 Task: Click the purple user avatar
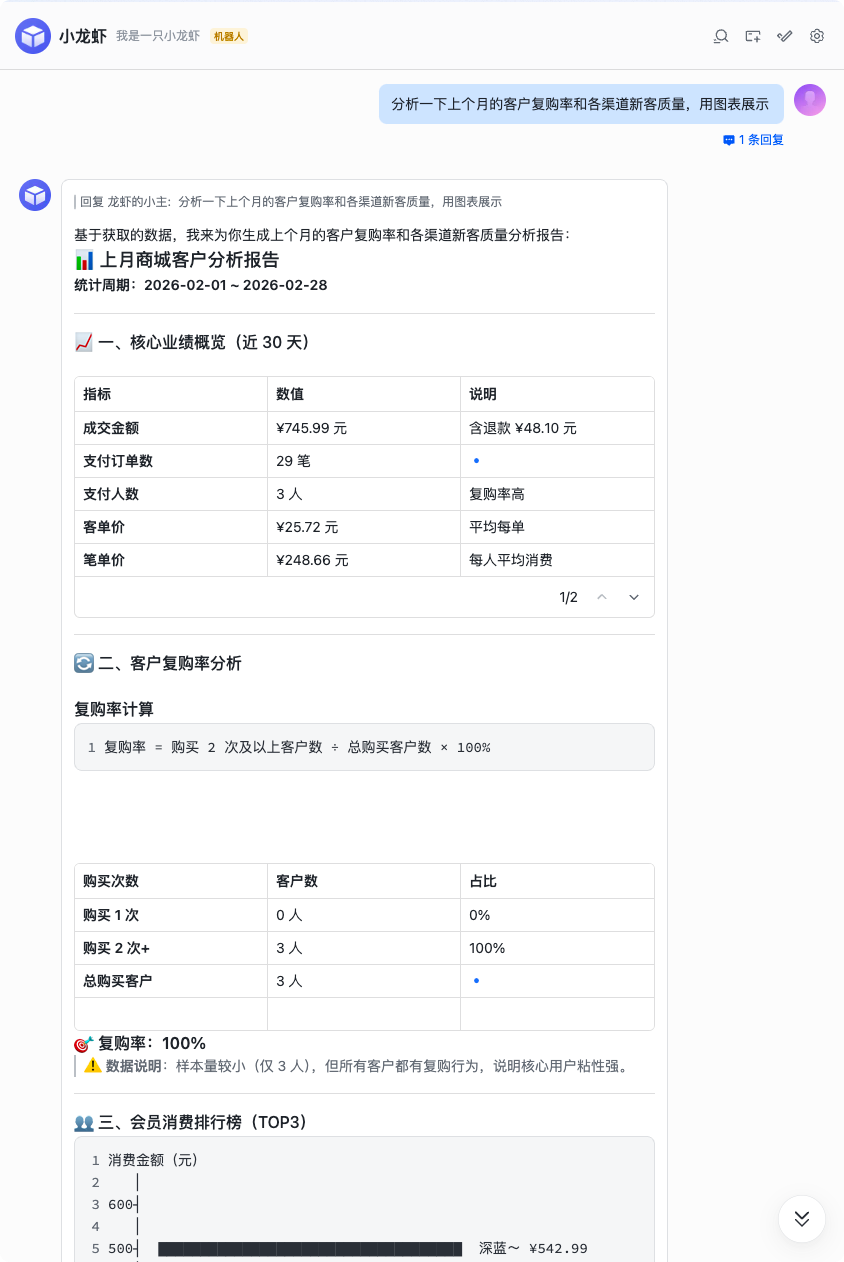coord(810,100)
